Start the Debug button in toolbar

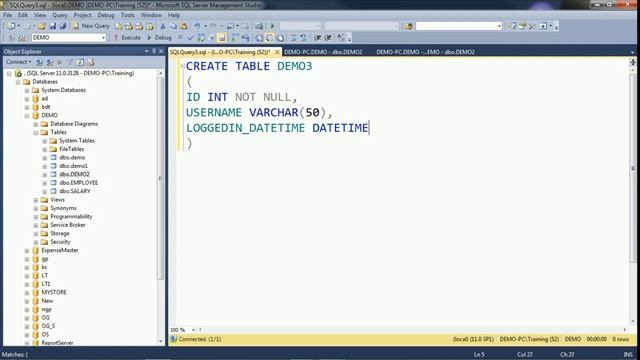(x=159, y=38)
